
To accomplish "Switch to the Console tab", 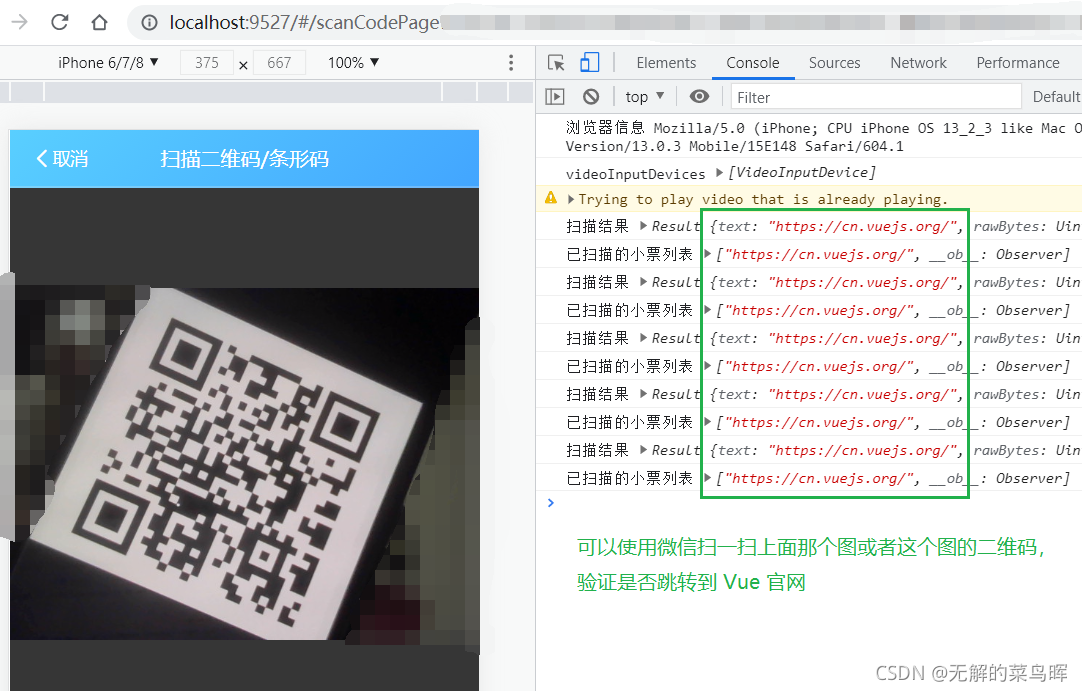I will point(753,63).
